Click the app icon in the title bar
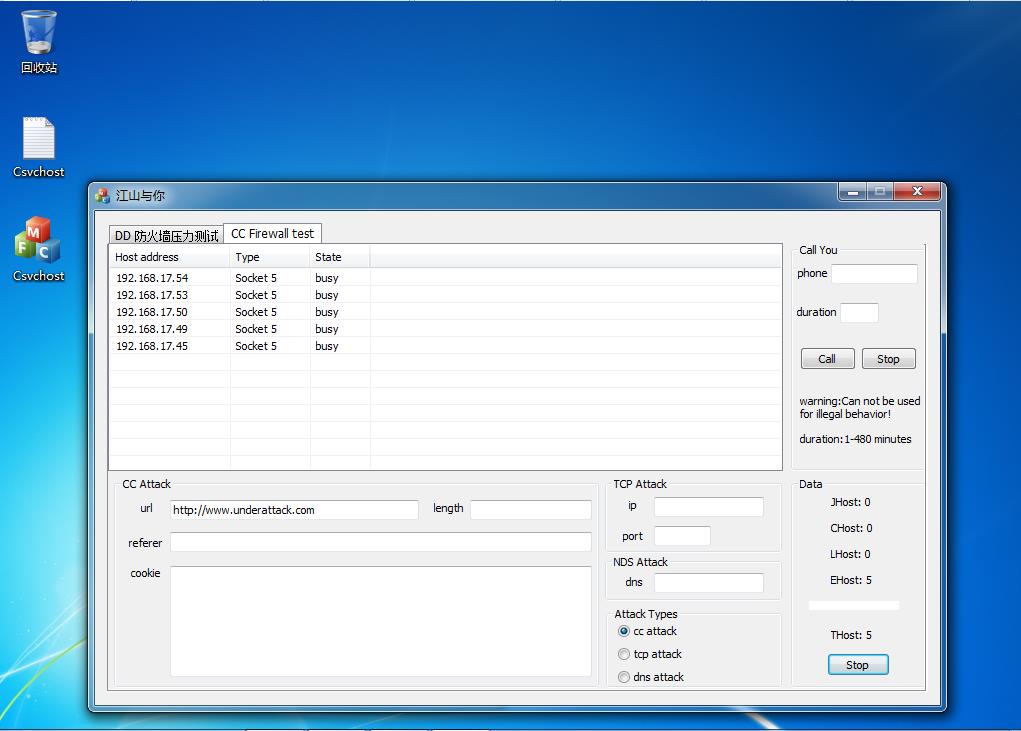Viewport: 1021px width, 731px height. click(x=102, y=196)
